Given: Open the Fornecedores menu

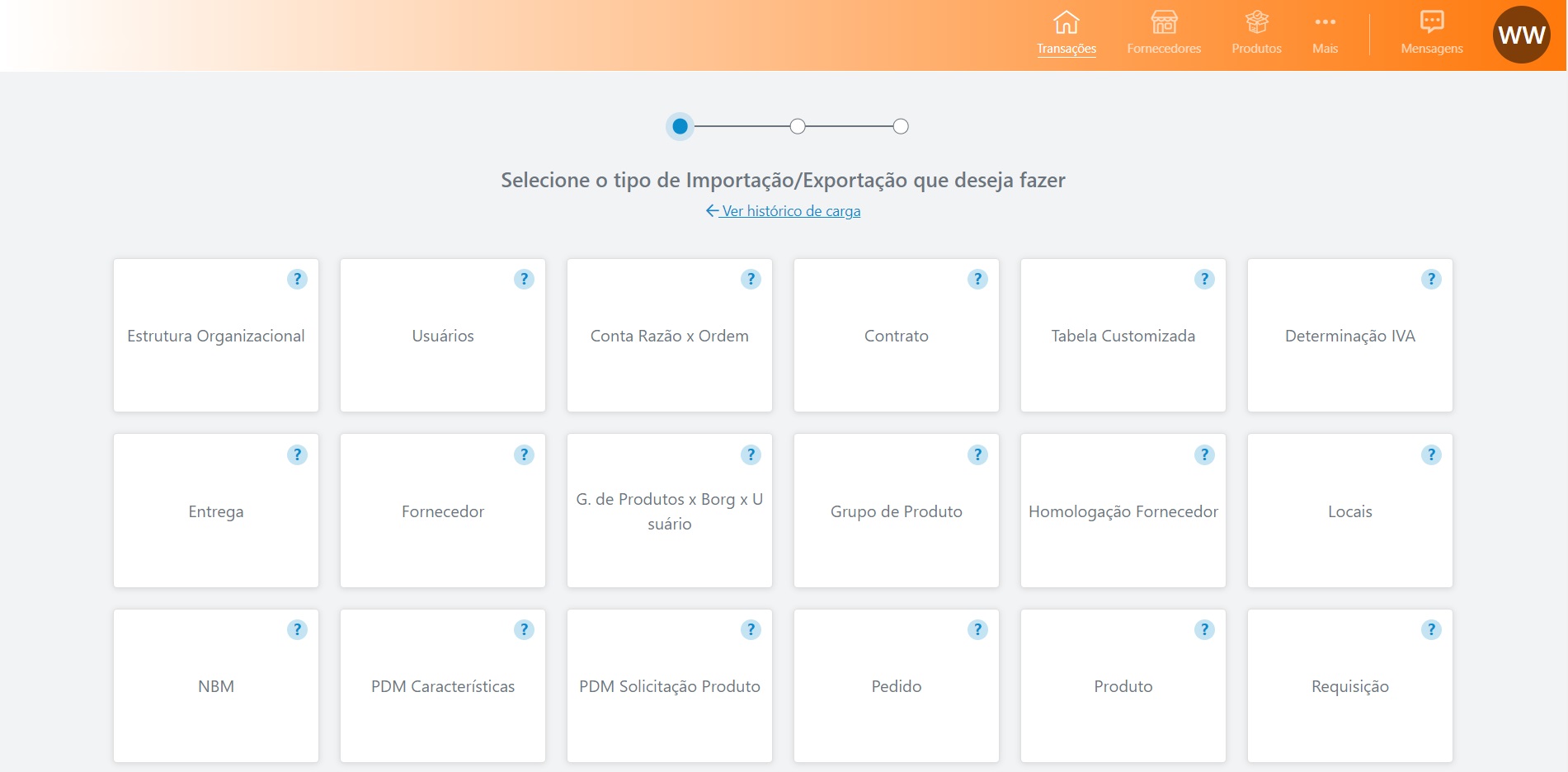Looking at the screenshot, I should (x=1164, y=34).
